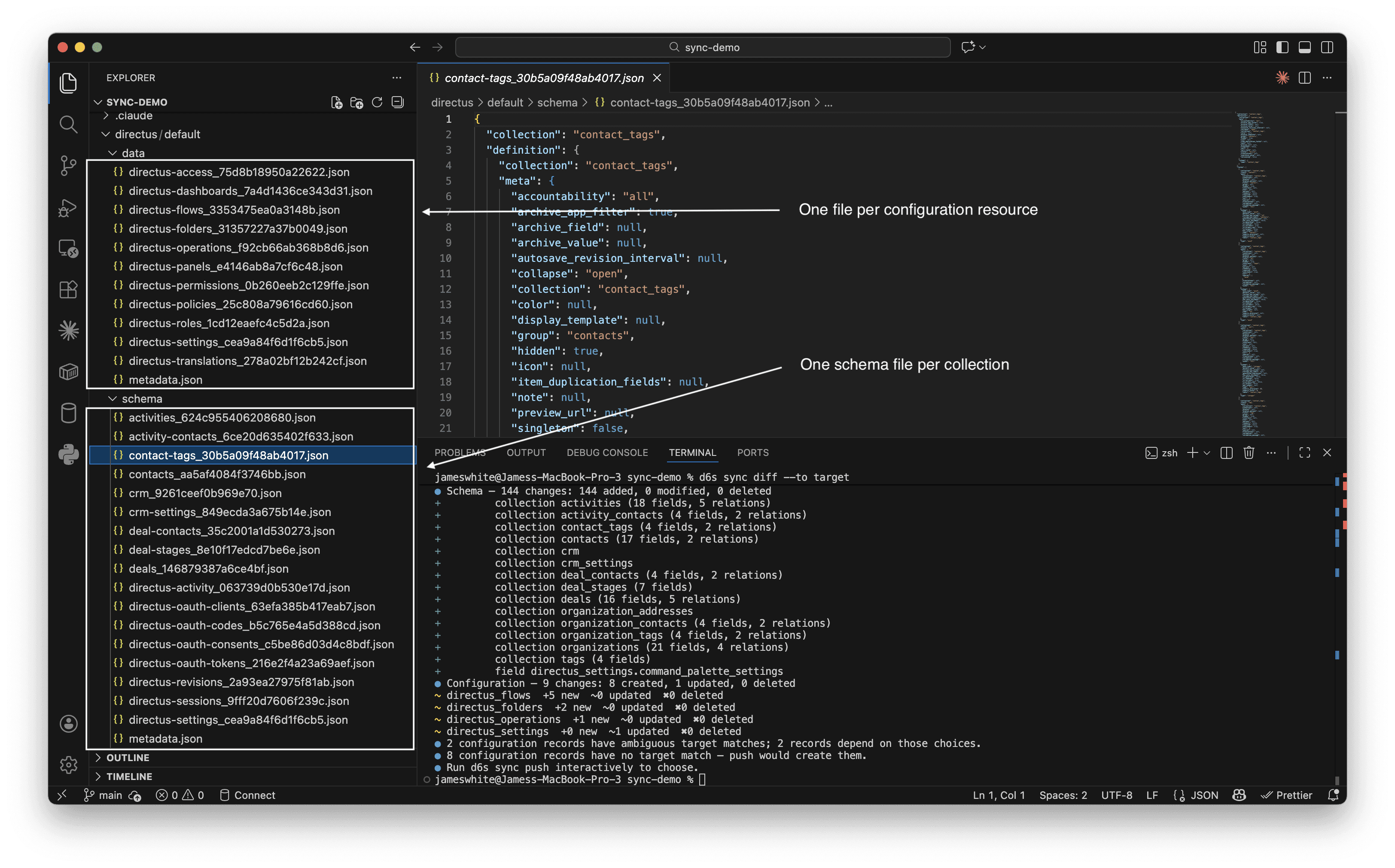Split the terminal panel

click(x=1226, y=453)
